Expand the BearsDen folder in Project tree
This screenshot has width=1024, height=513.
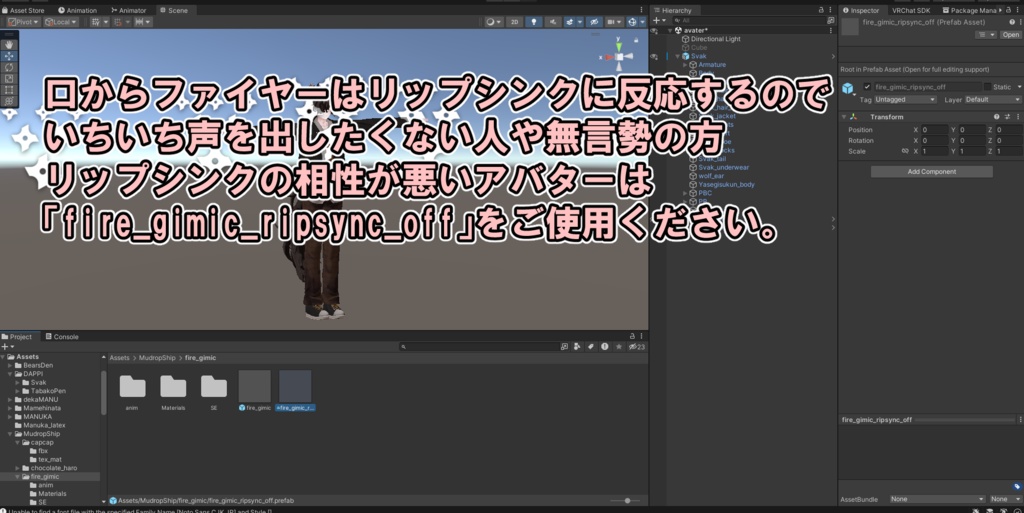10,365
